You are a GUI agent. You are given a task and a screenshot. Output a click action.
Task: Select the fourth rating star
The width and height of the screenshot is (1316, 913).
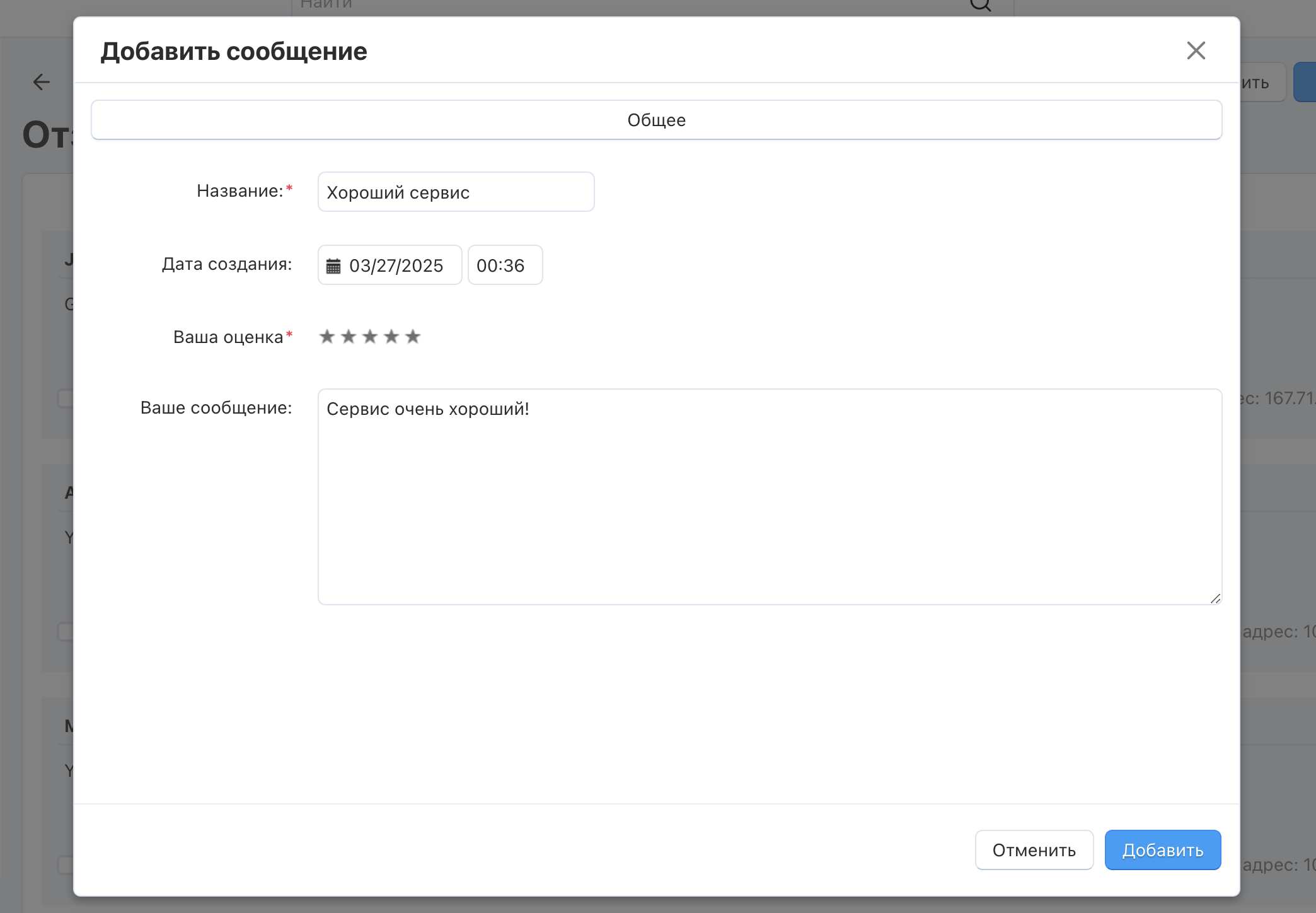[x=391, y=337]
